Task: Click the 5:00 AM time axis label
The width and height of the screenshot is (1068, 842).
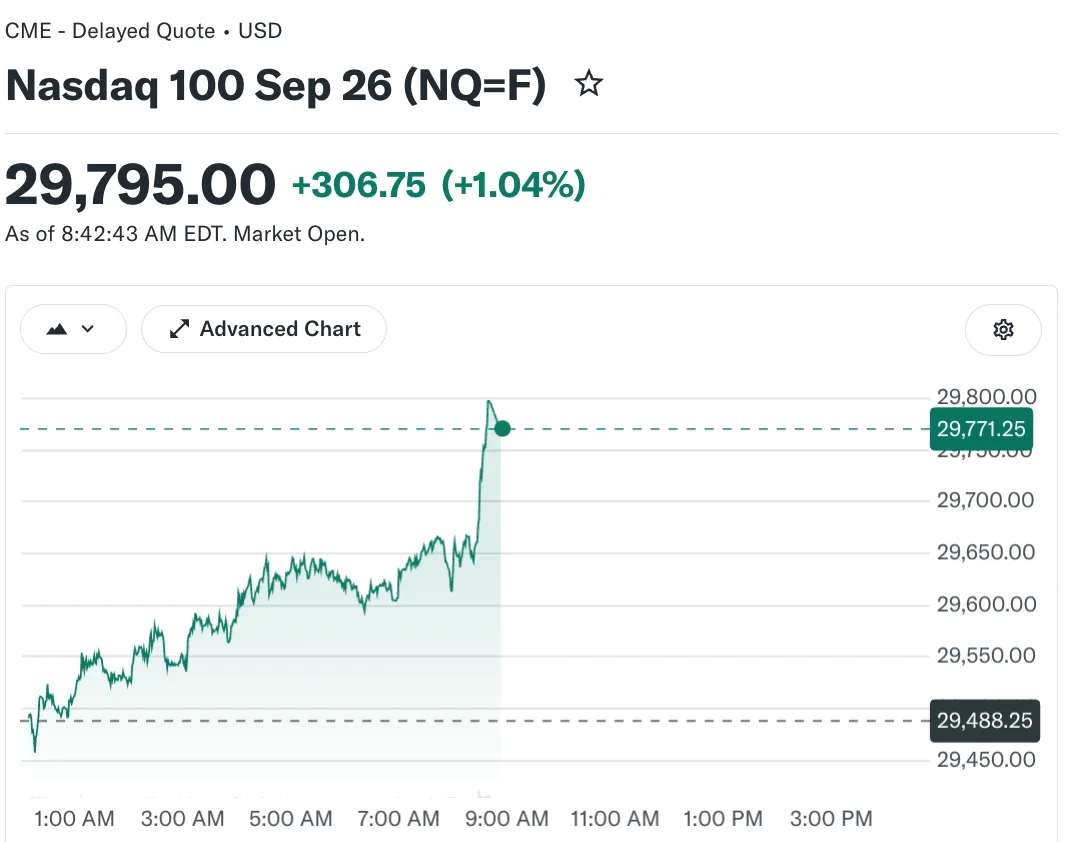Action: tap(291, 818)
